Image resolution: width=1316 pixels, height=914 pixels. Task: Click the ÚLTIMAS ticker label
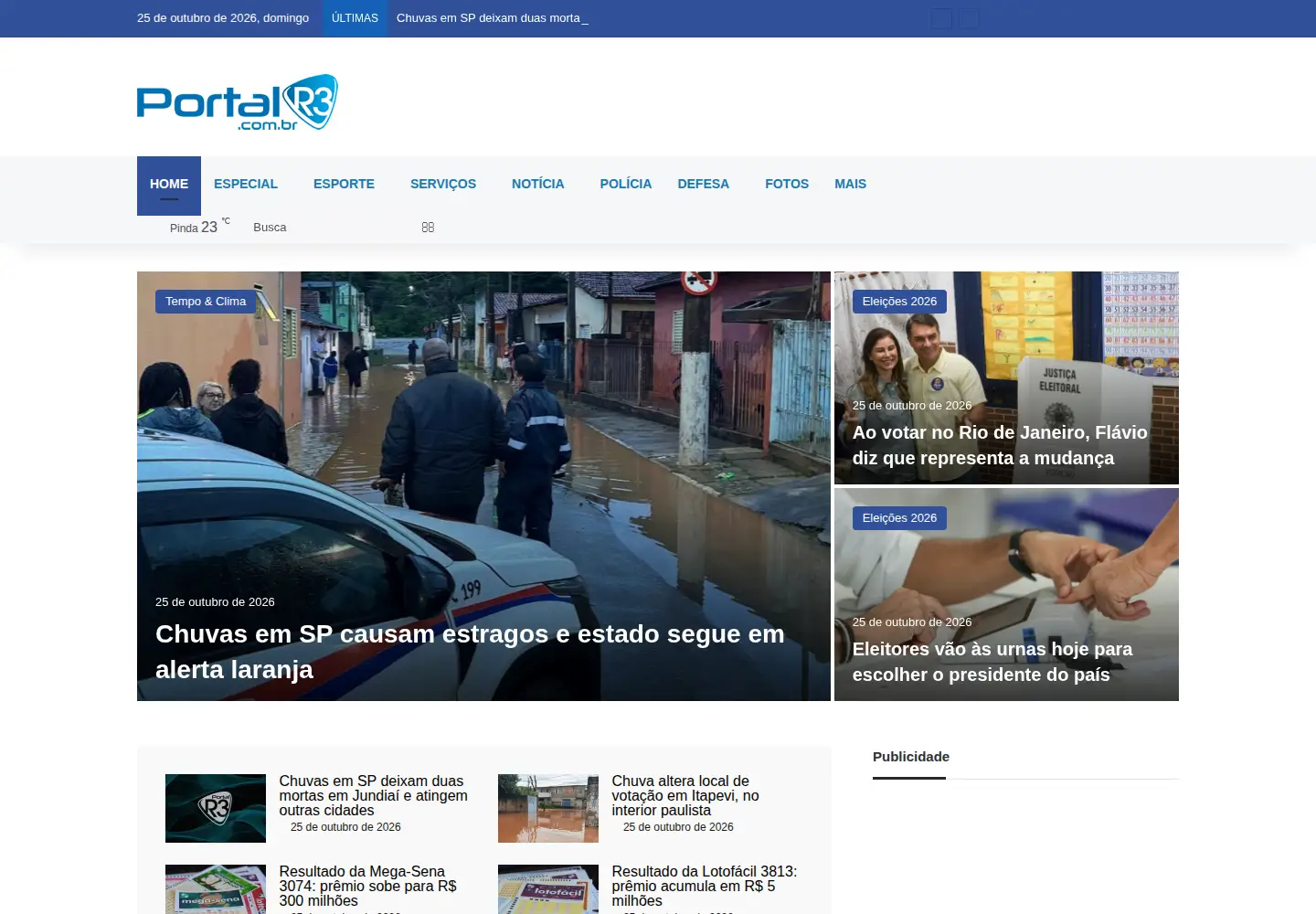(x=355, y=18)
